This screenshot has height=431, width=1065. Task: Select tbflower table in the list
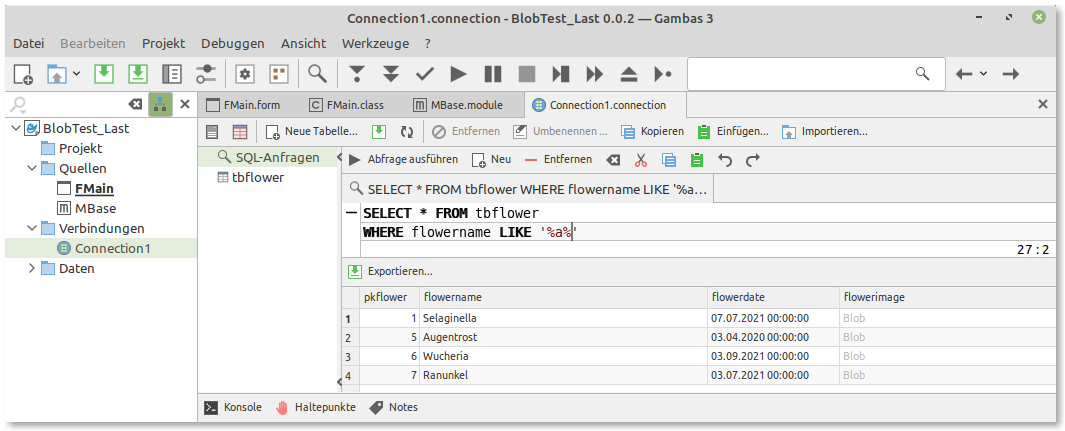[x=257, y=177]
